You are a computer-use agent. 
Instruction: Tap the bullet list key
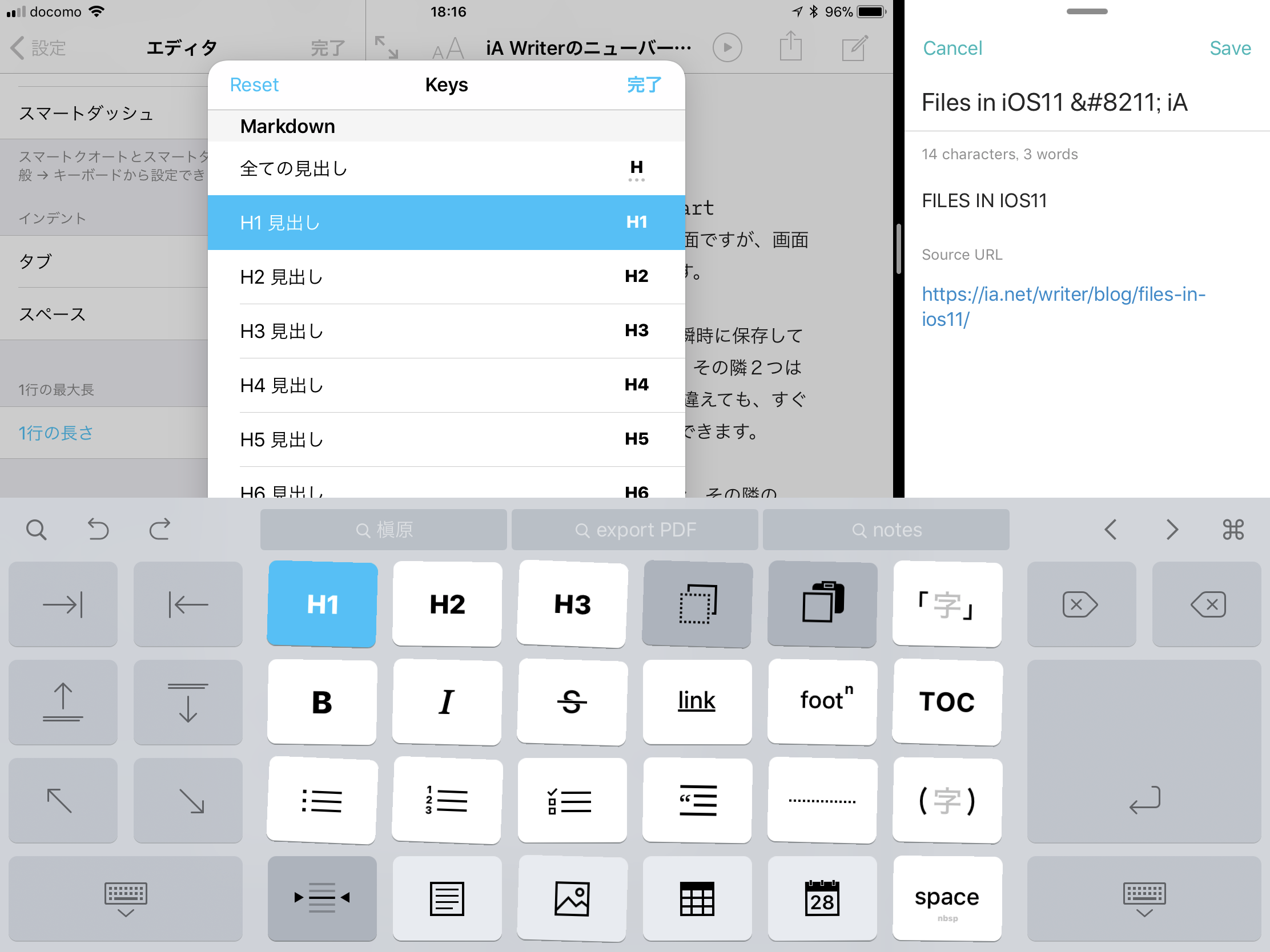click(x=322, y=801)
